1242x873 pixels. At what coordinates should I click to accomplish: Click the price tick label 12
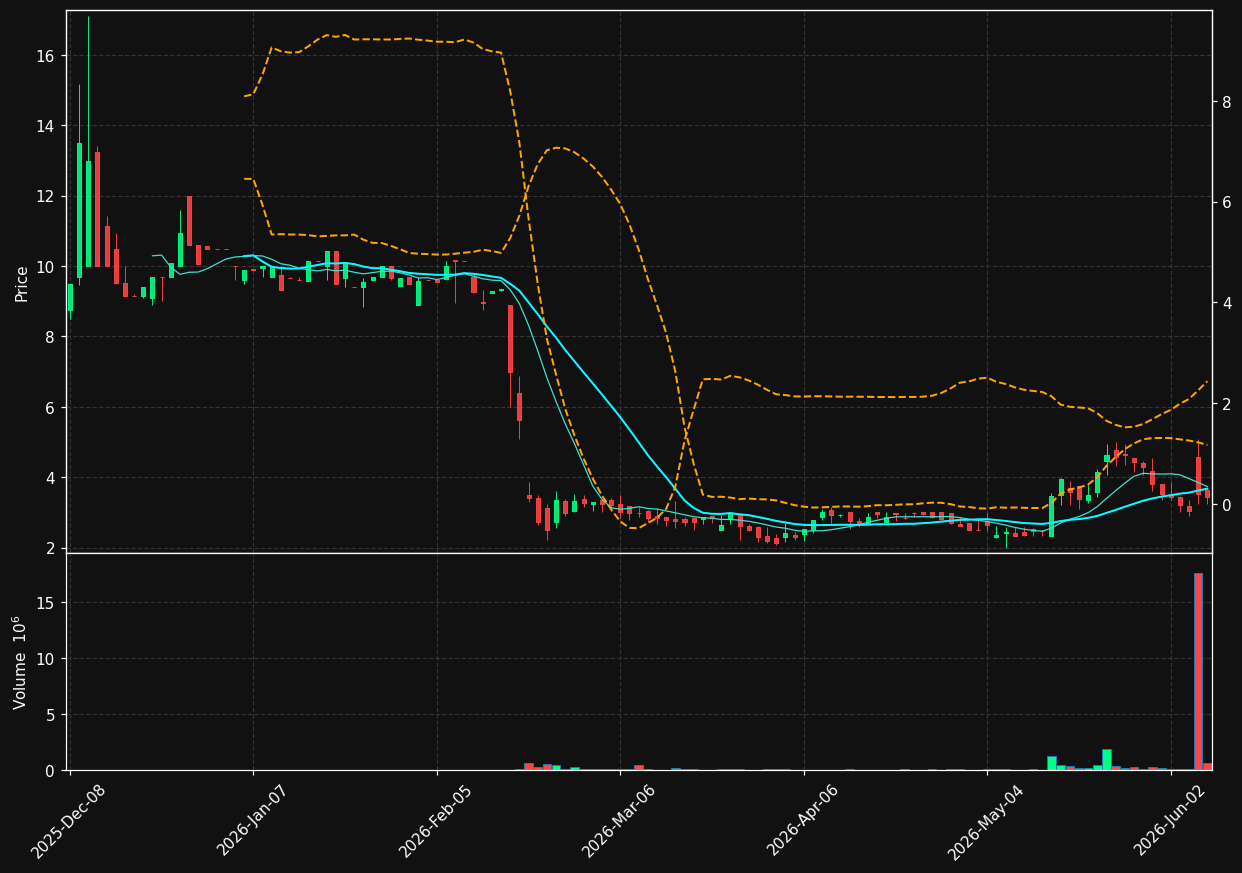45,196
